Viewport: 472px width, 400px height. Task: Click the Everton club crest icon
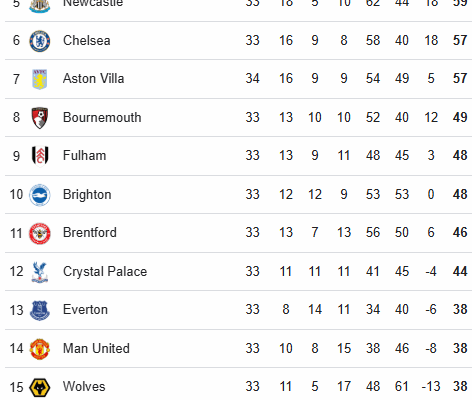(x=40, y=310)
